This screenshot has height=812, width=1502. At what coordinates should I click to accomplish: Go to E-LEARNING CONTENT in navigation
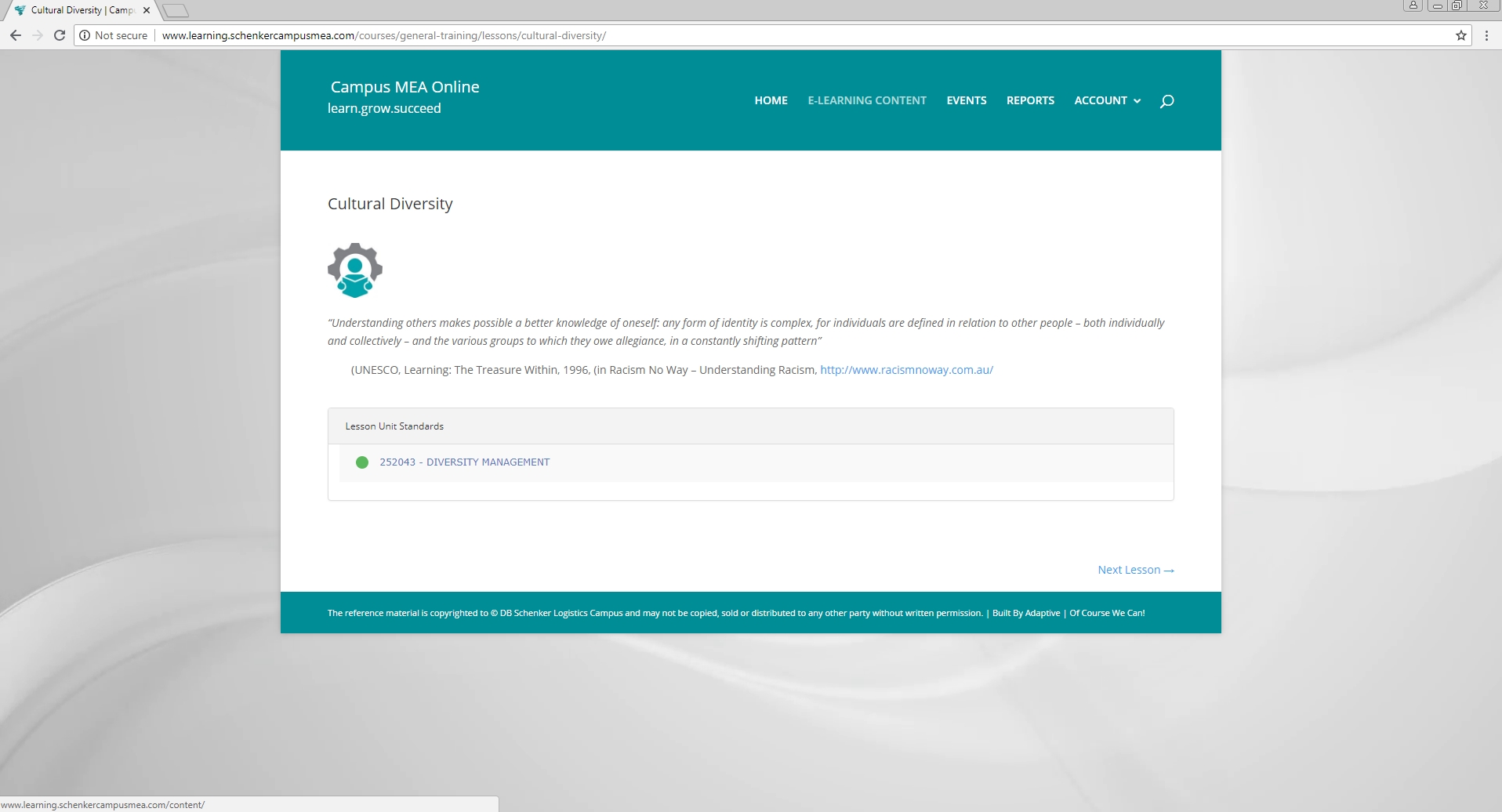point(866,100)
